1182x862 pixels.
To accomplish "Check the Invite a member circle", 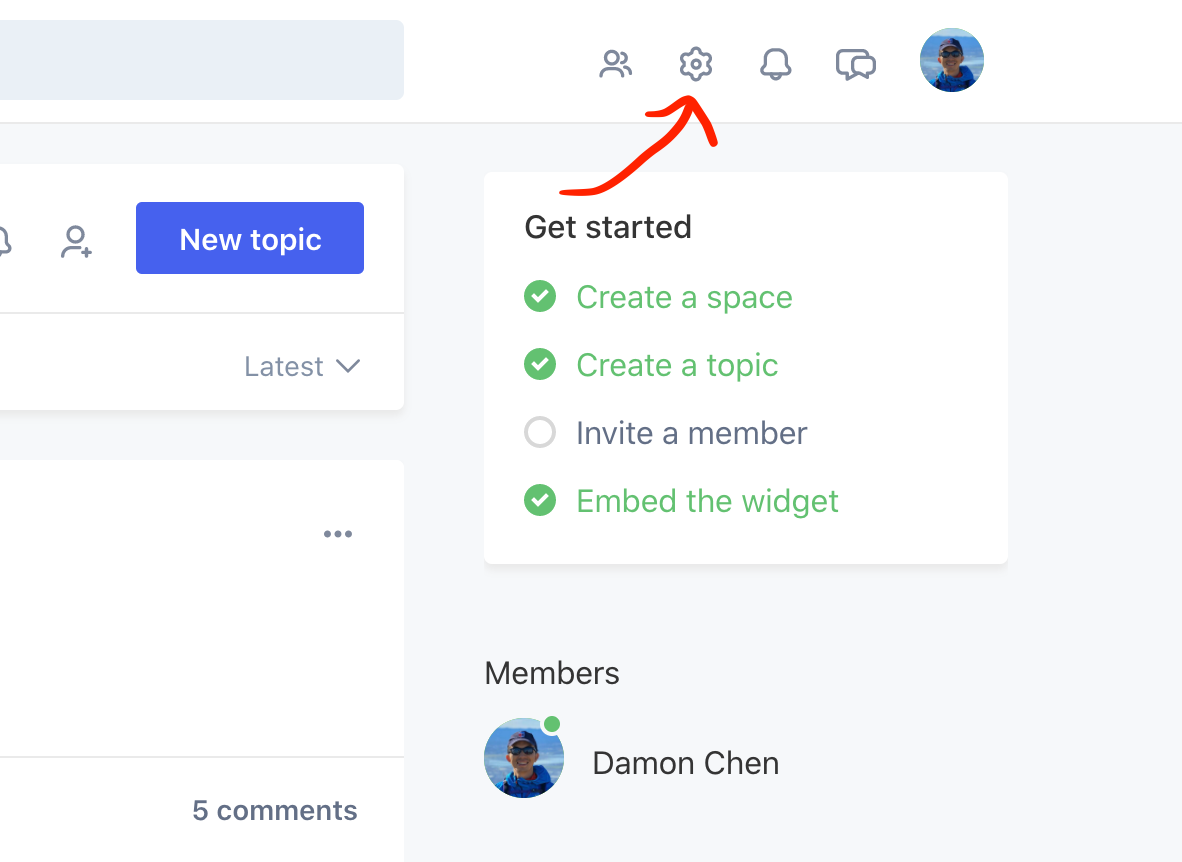I will click(540, 433).
